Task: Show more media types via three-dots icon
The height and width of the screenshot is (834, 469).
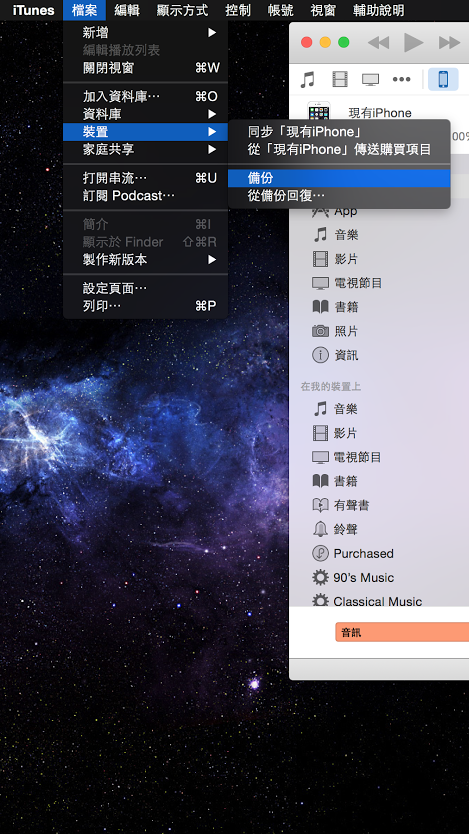Action: [401, 80]
